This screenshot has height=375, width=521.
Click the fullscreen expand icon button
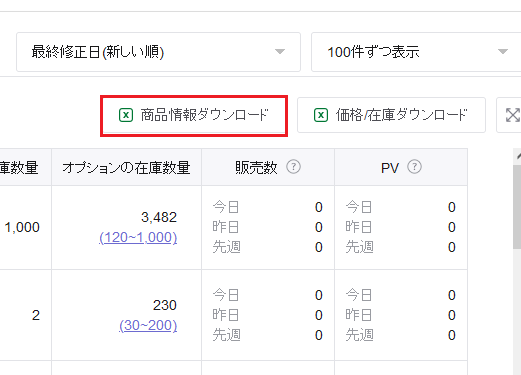point(512,115)
